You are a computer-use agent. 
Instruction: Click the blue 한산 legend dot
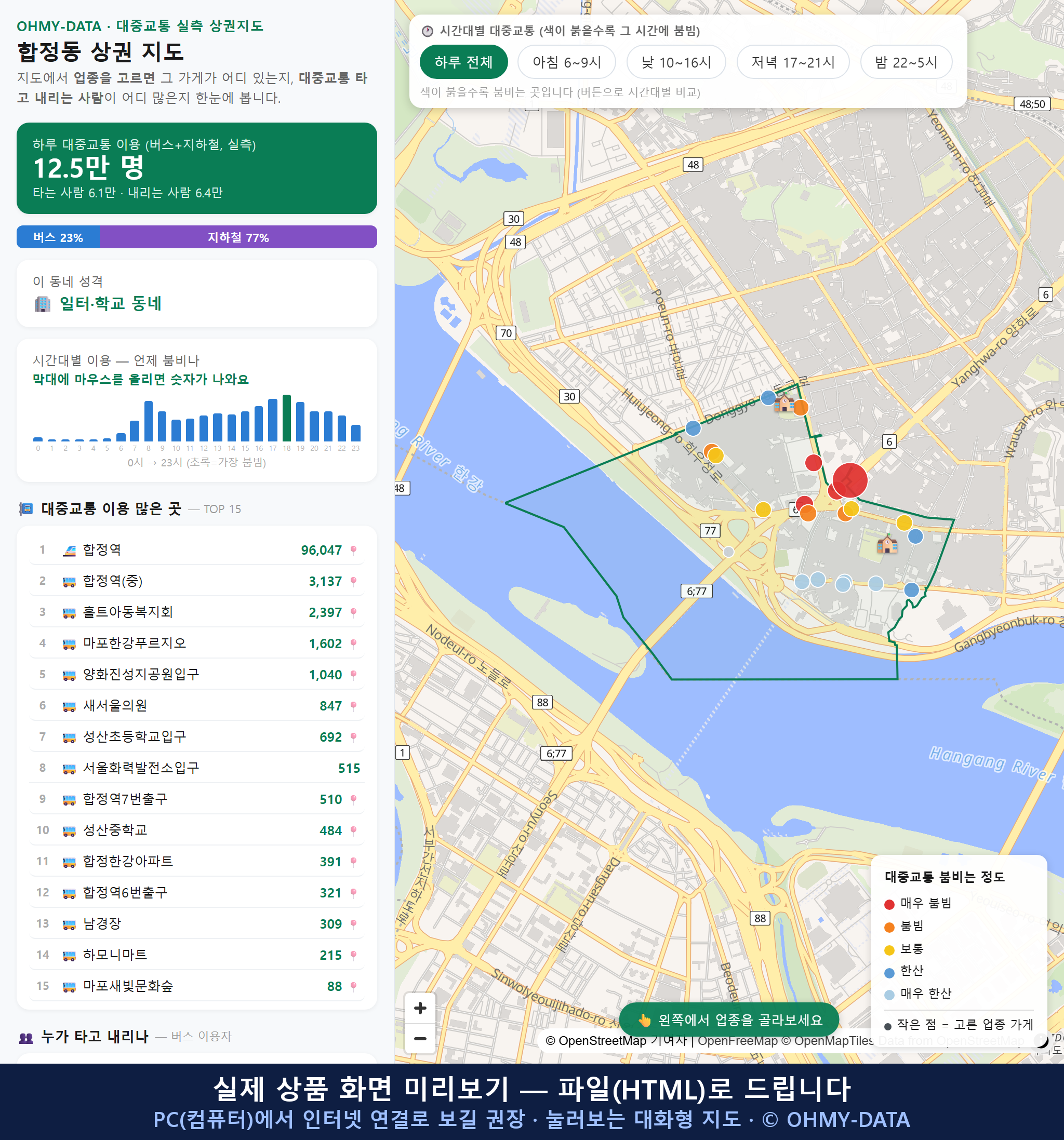[889, 973]
